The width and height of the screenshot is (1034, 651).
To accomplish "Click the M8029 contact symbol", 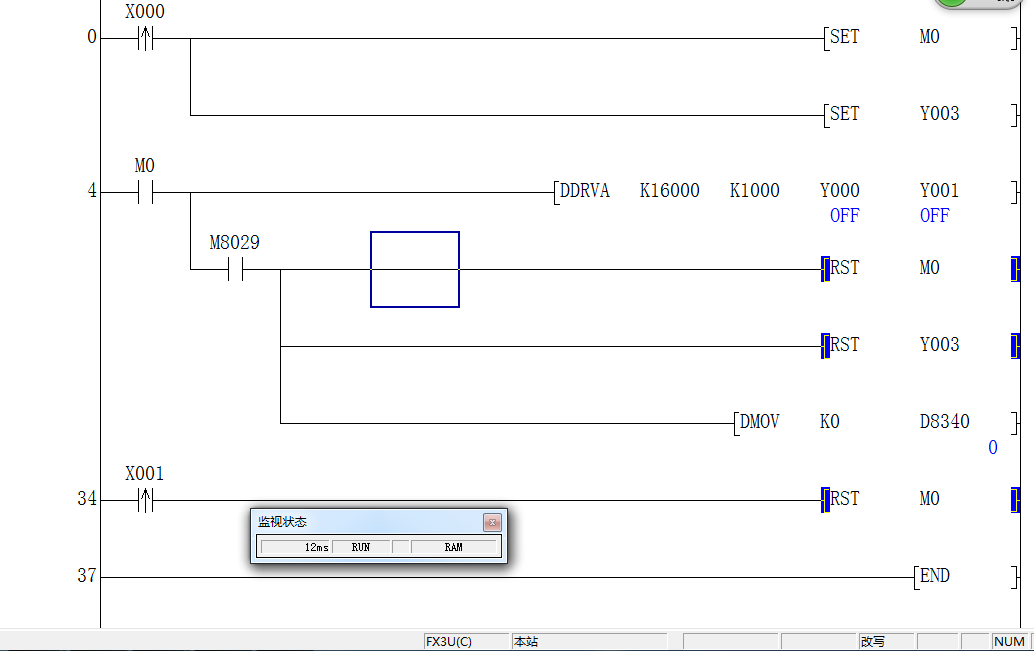I will (235, 270).
